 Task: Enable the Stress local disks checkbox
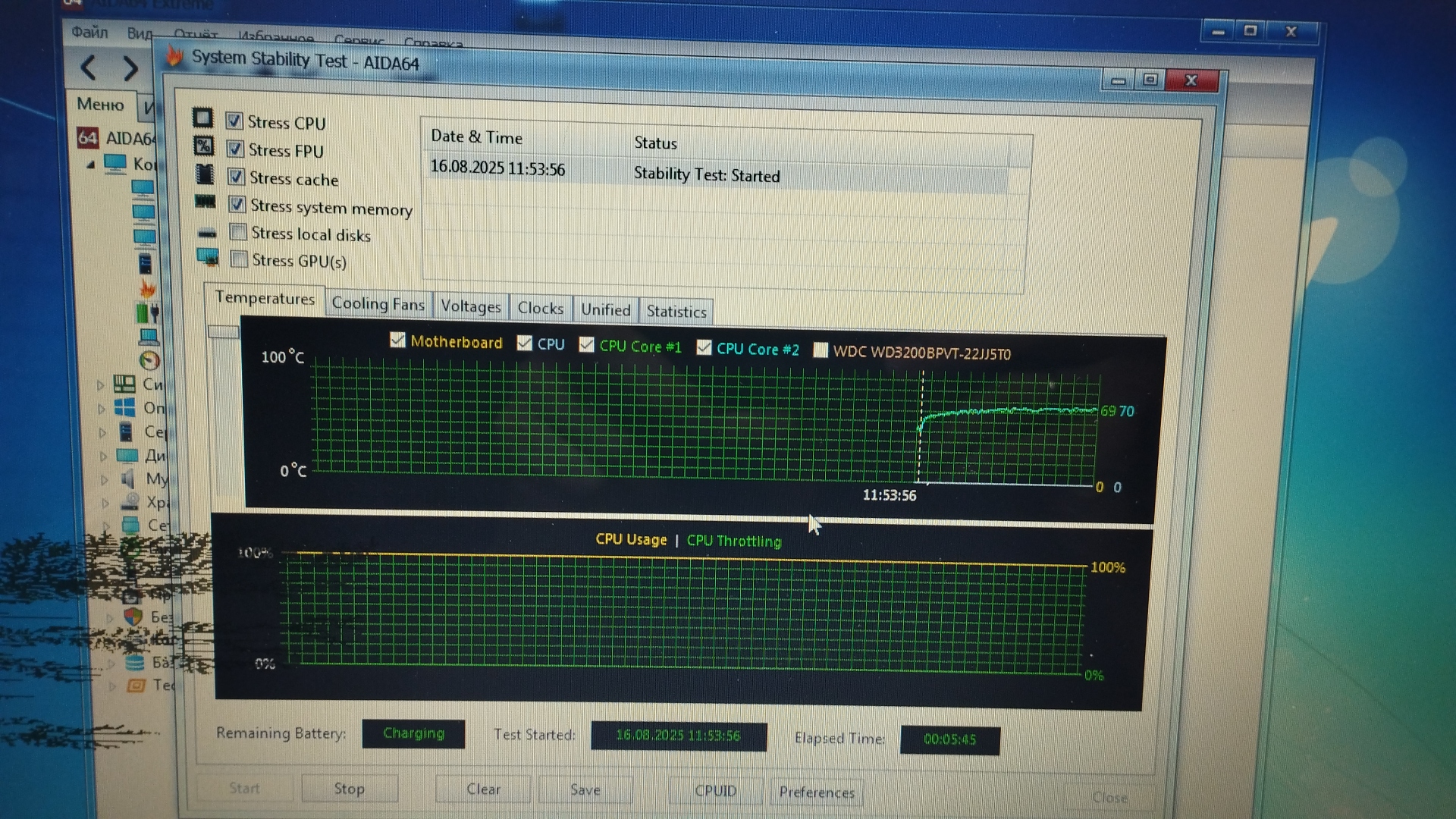(x=238, y=232)
